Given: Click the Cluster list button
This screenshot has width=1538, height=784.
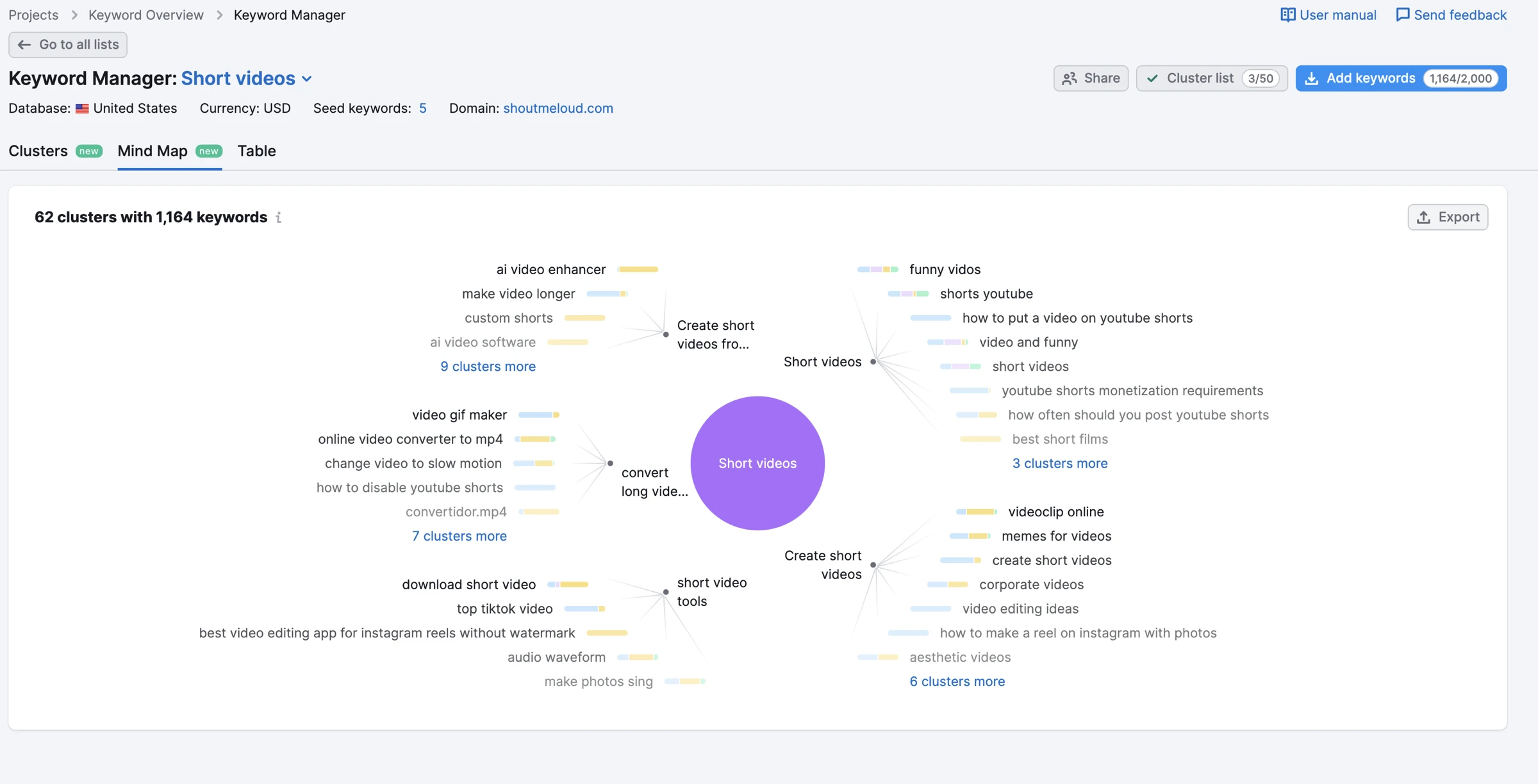Looking at the screenshot, I should tap(1212, 78).
